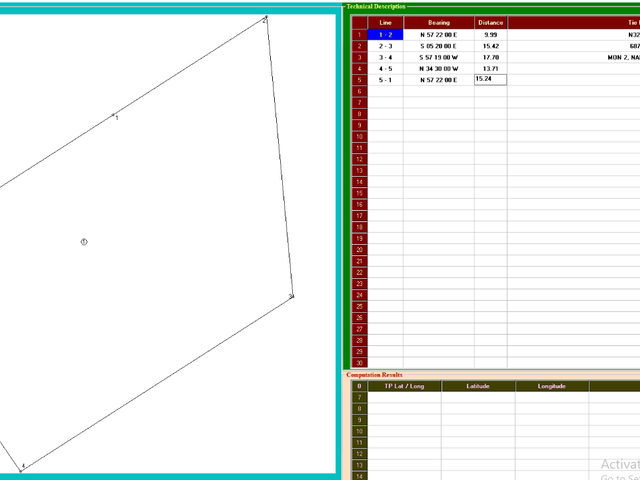Select row header 6 in Technical Description

pyautogui.click(x=359, y=91)
